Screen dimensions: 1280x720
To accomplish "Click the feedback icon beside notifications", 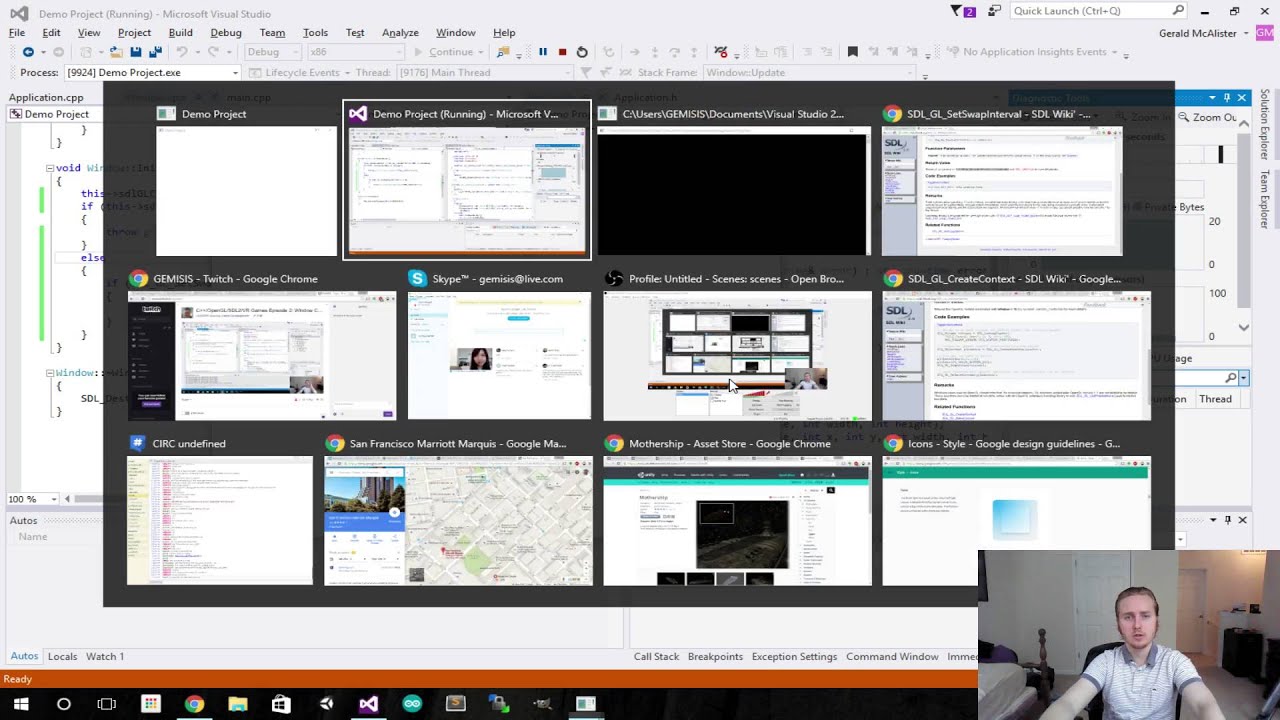I will pyautogui.click(x=994, y=11).
